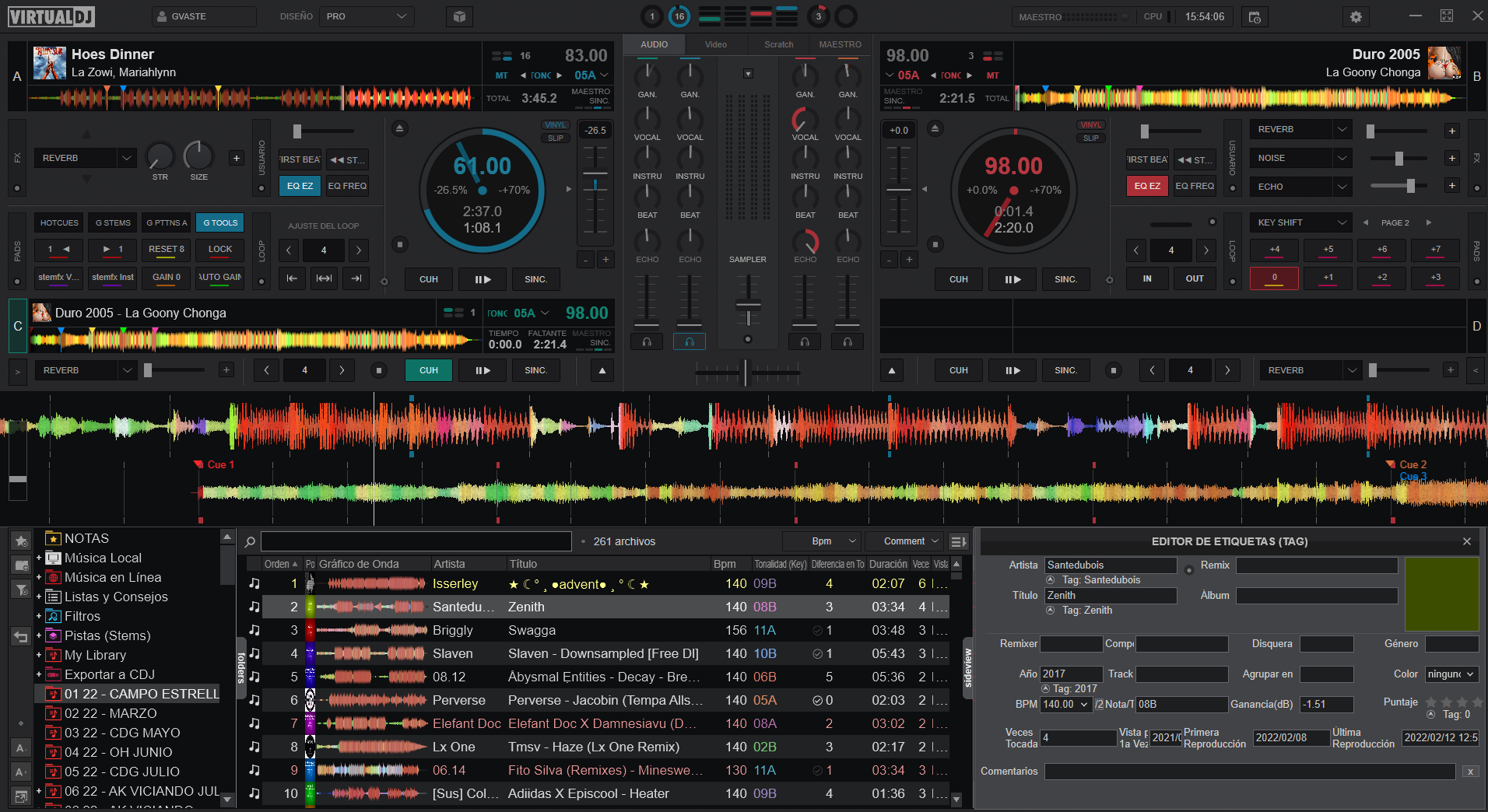Click deck B eject icon

point(935,128)
